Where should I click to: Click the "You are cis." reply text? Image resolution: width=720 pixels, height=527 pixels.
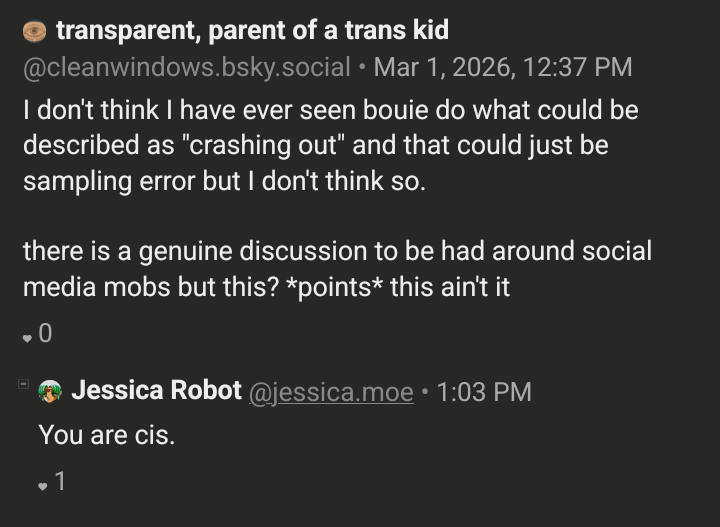coord(106,435)
